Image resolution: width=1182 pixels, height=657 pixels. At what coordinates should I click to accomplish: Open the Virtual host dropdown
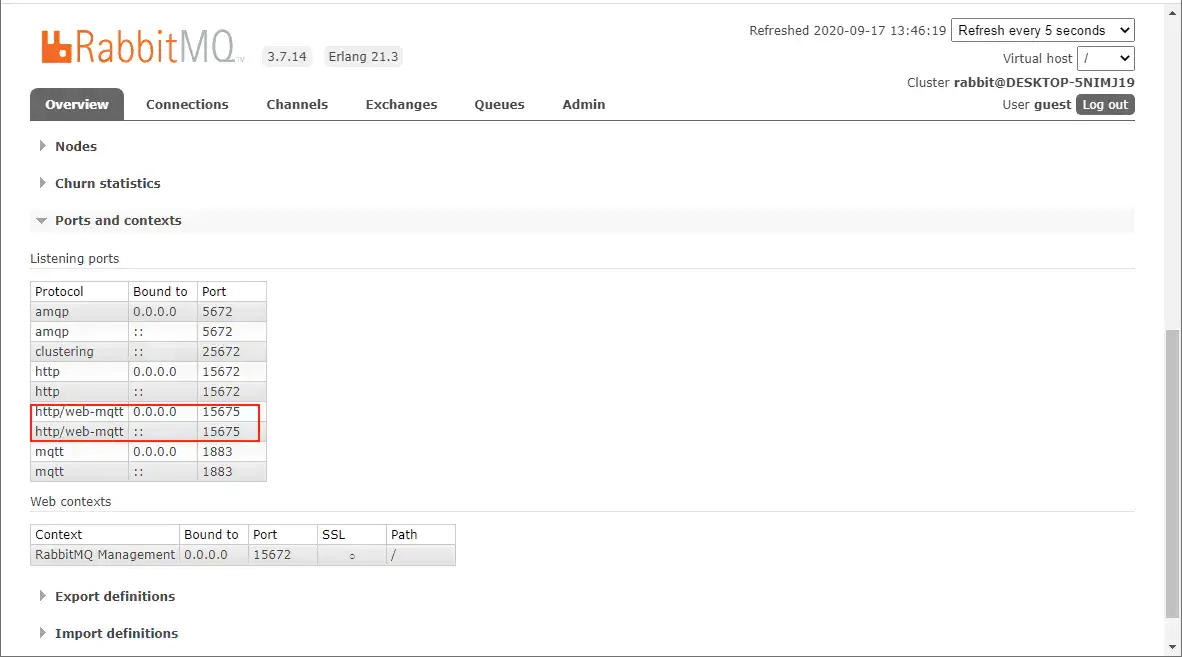(1106, 58)
